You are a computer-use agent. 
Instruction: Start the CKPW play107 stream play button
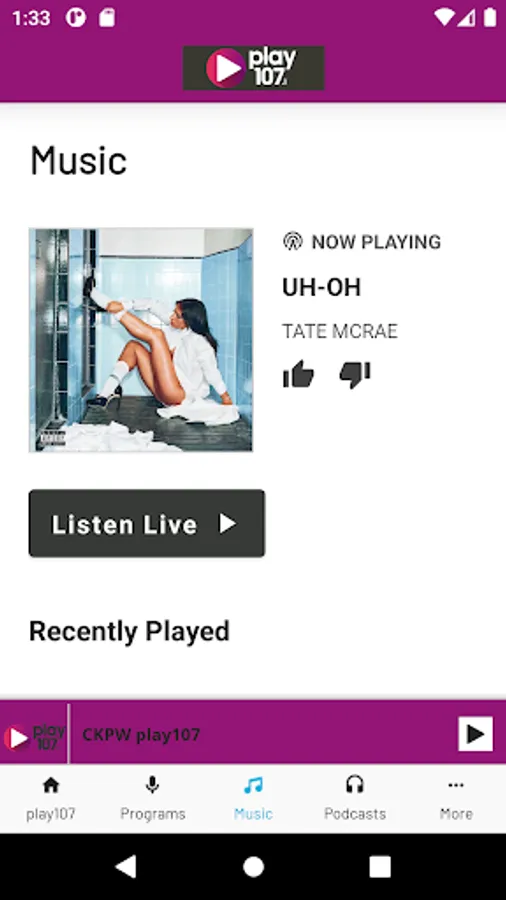coord(476,734)
